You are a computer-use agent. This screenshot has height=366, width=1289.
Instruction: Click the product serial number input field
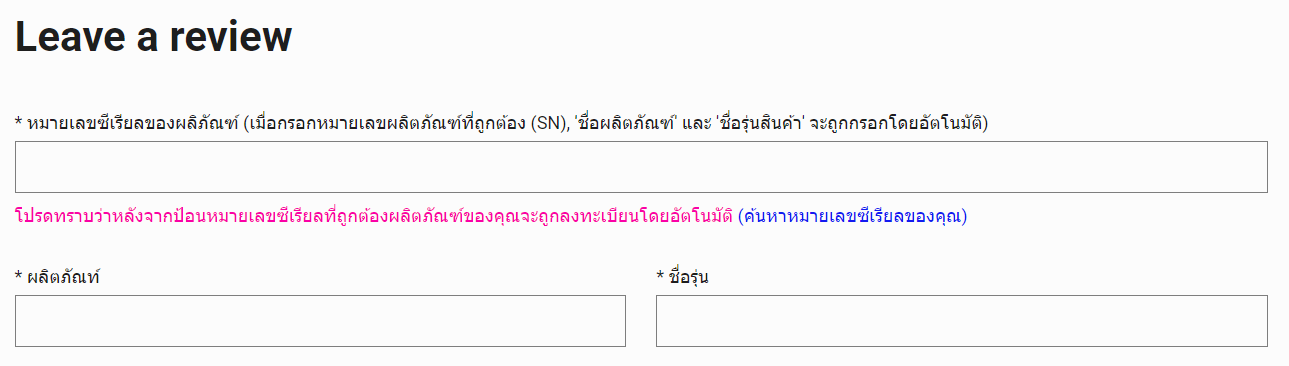pyautogui.click(x=641, y=167)
